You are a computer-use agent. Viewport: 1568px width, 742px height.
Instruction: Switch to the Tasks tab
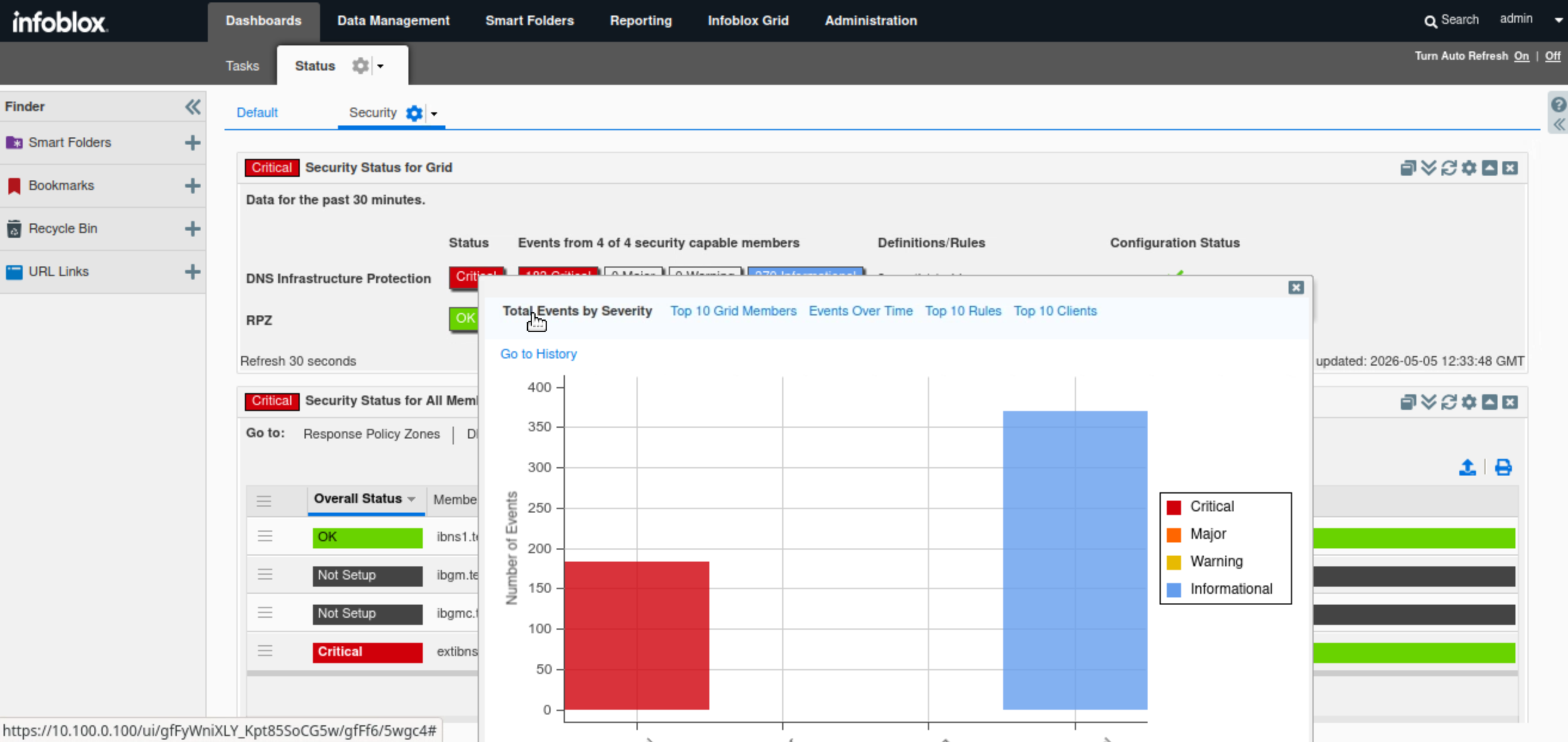[242, 66]
